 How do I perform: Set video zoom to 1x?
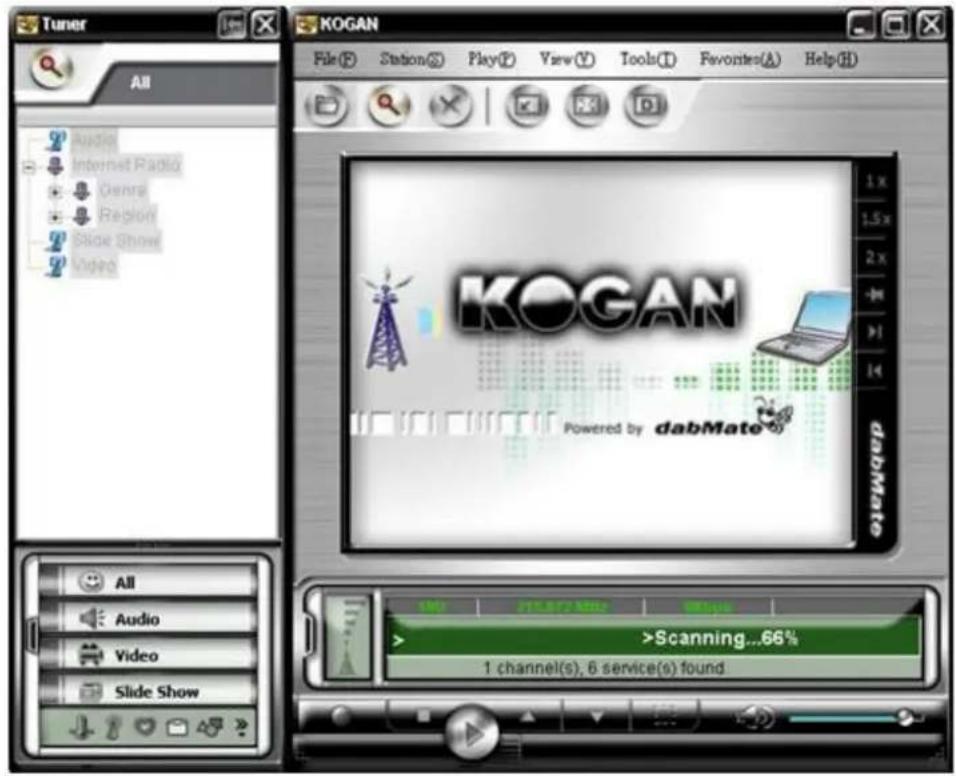pos(876,181)
